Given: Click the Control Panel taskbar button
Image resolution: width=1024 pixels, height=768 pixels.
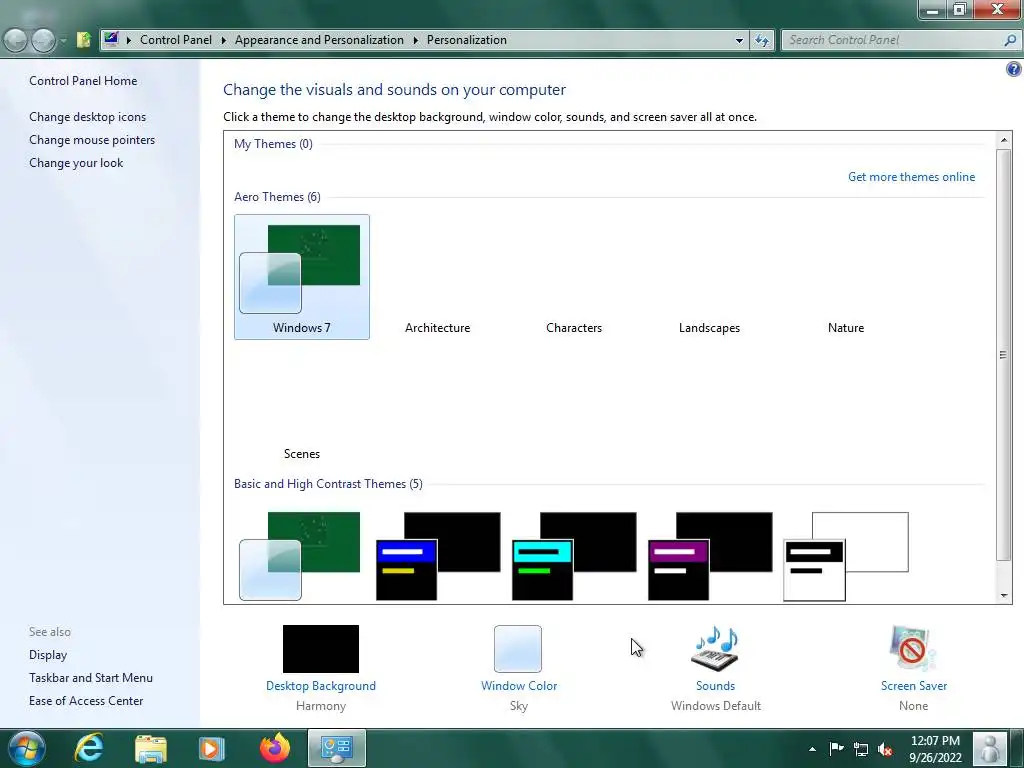Looking at the screenshot, I should [337, 748].
